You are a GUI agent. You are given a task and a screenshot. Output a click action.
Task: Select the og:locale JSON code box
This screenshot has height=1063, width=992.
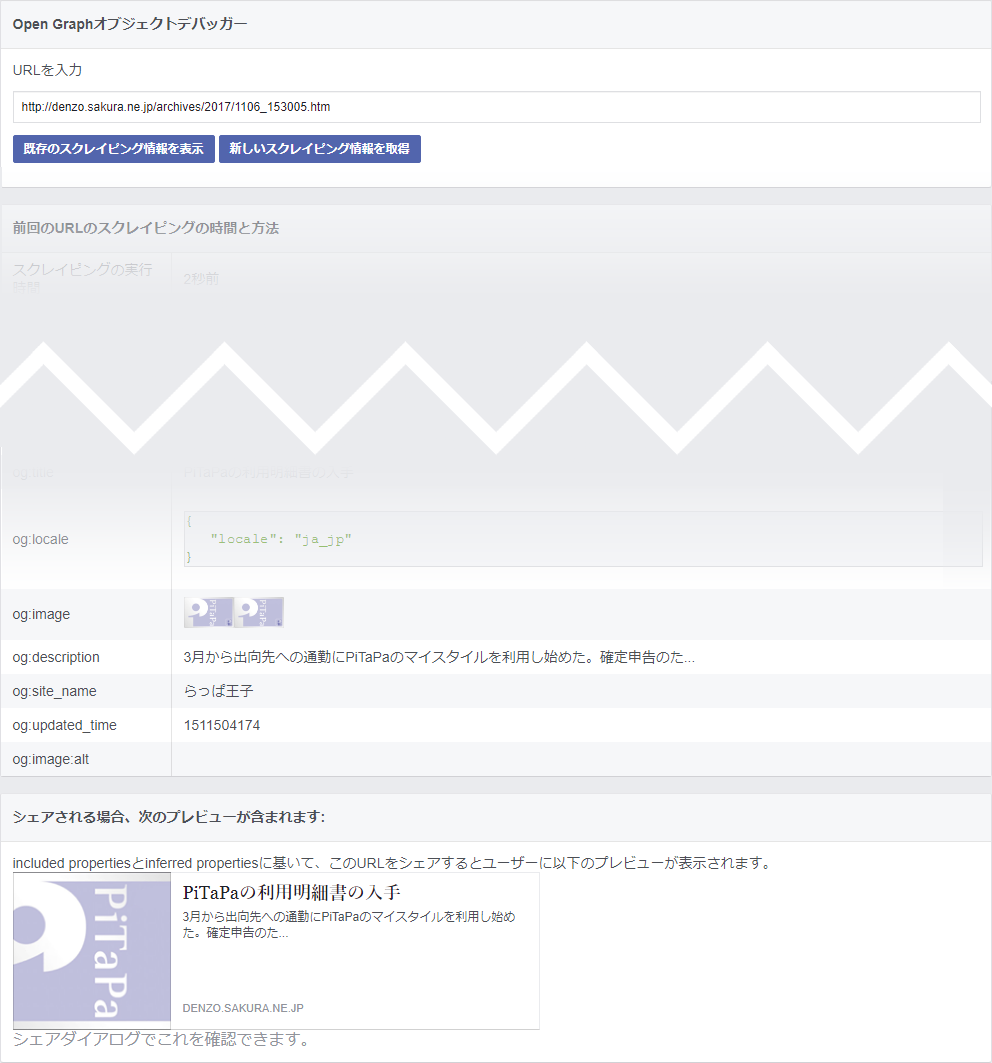click(x=583, y=539)
